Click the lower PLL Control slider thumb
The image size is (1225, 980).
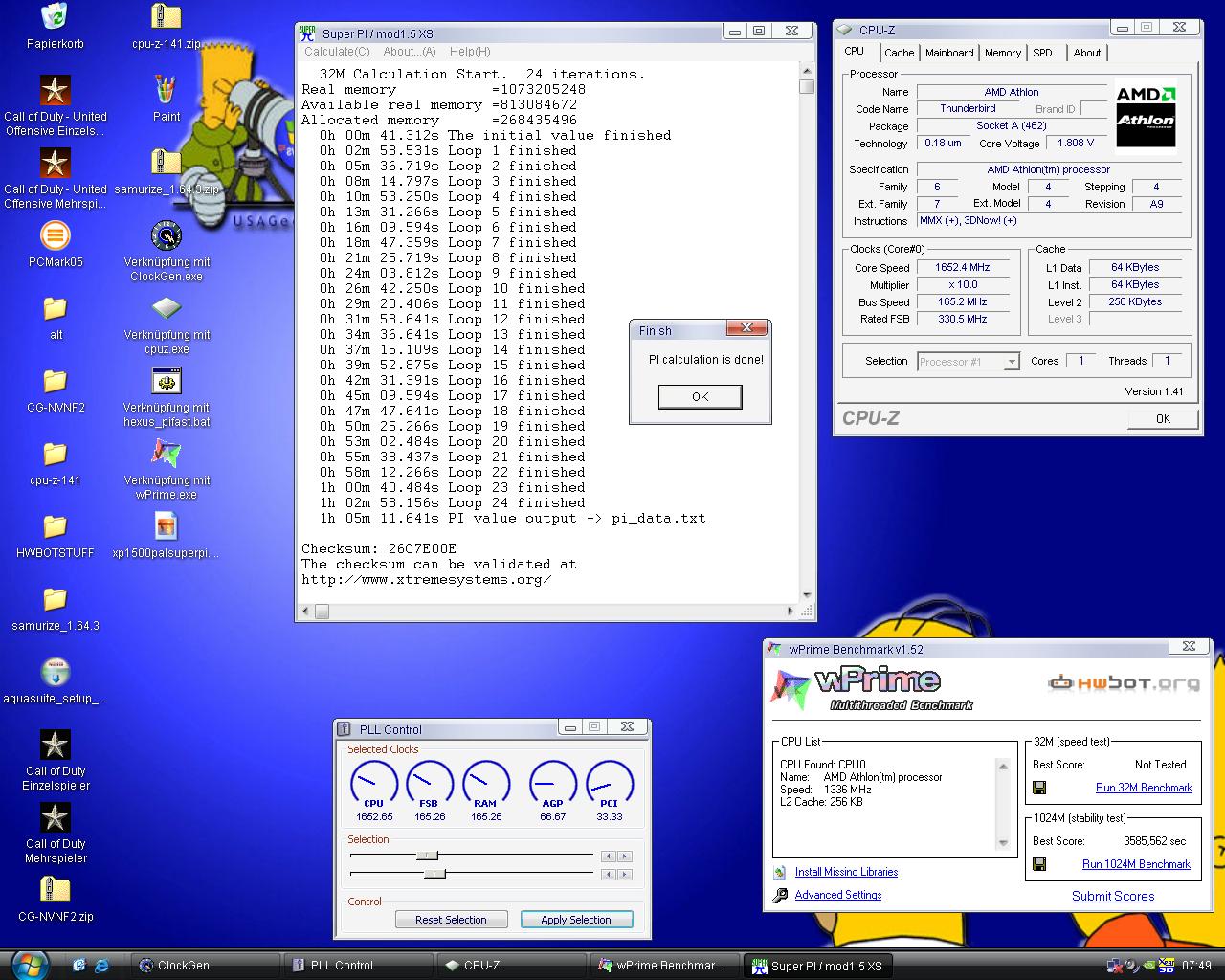[x=434, y=874]
